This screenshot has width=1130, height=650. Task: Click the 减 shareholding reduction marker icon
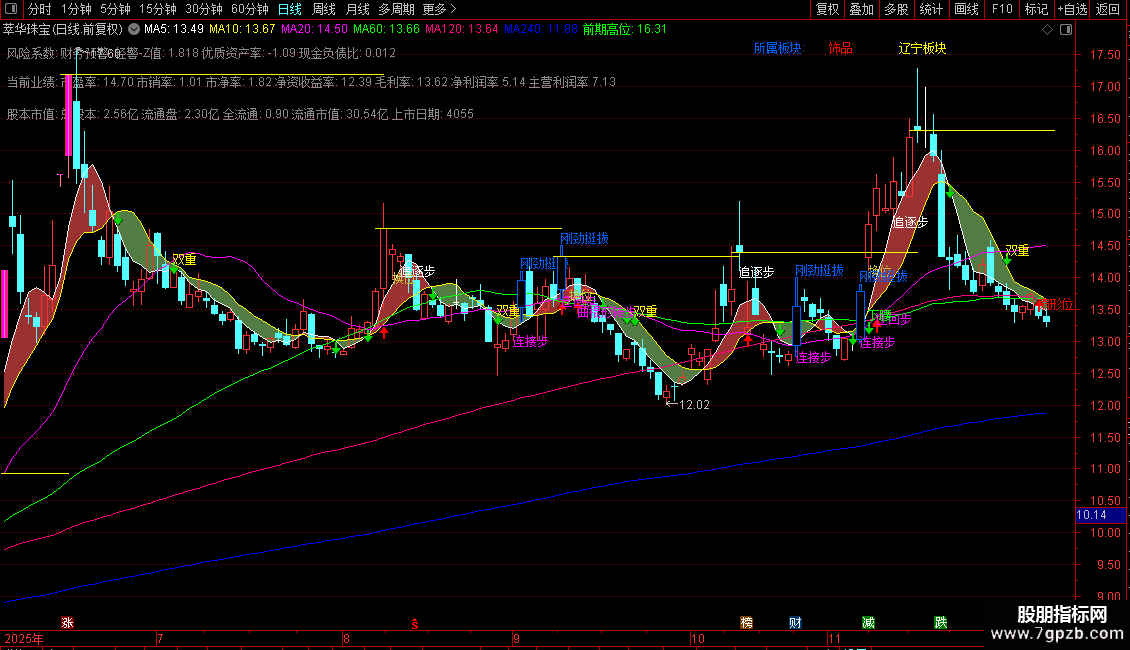coord(868,623)
